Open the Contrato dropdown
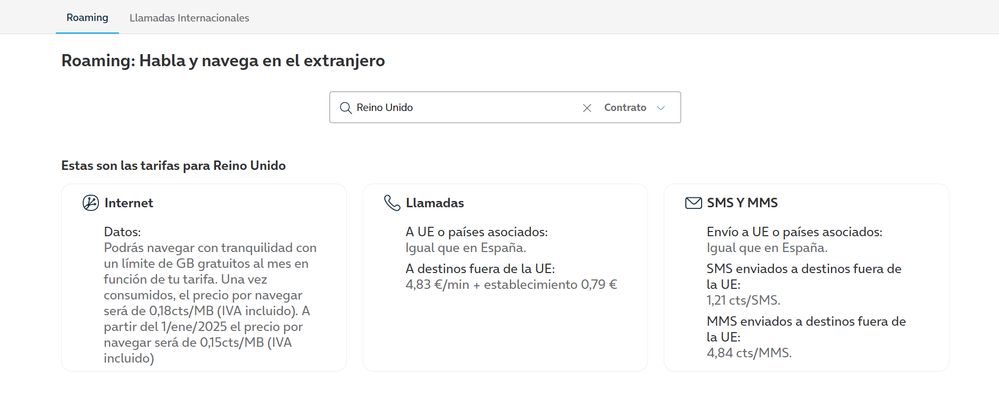The height and width of the screenshot is (393, 999). 634,108
